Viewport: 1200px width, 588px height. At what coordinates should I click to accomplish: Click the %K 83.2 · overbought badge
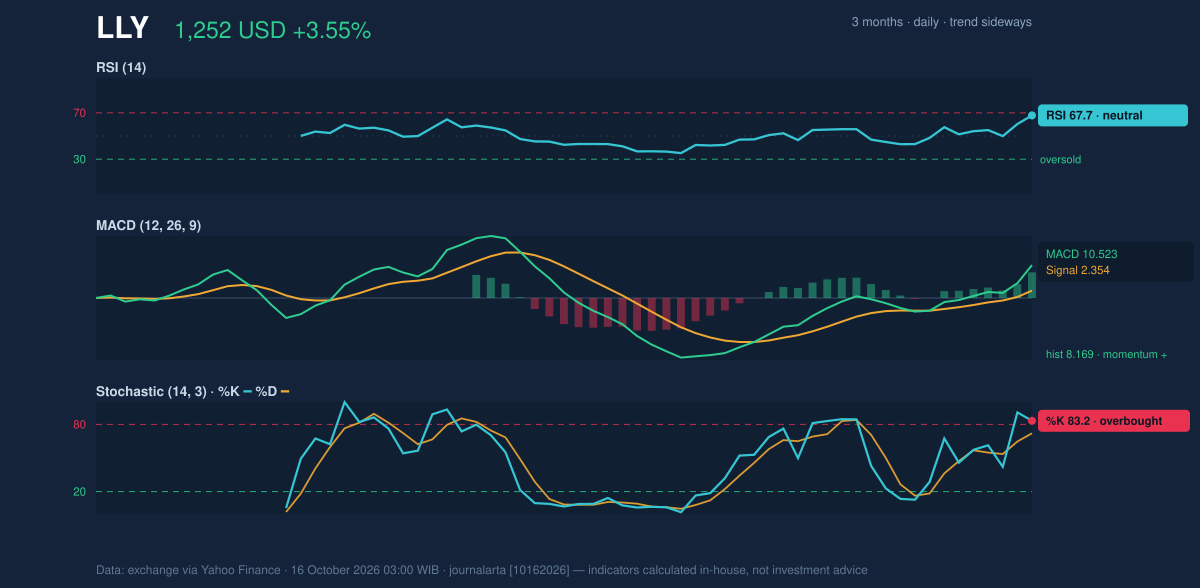[x=1114, y=421]
